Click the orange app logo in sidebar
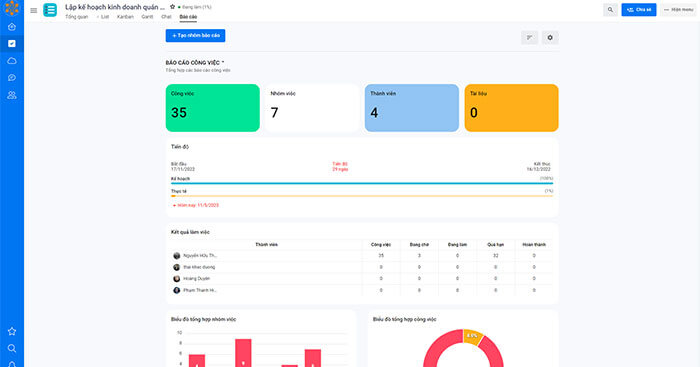700x367 pixels. [12, 7]
